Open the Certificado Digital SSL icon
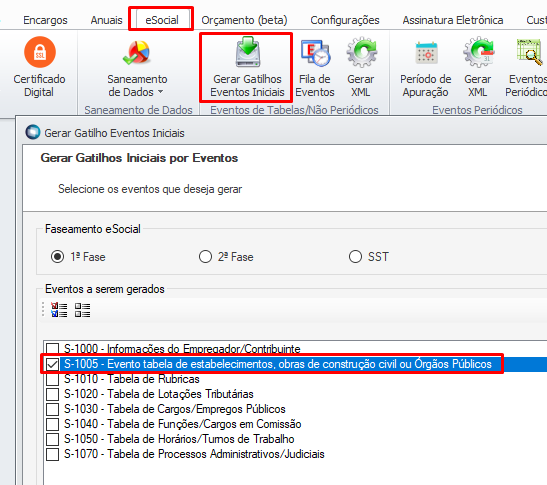 (40, 52)
